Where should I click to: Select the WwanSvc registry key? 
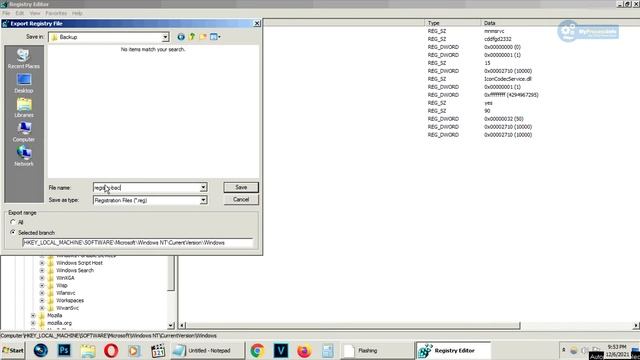tap(67, 308)
